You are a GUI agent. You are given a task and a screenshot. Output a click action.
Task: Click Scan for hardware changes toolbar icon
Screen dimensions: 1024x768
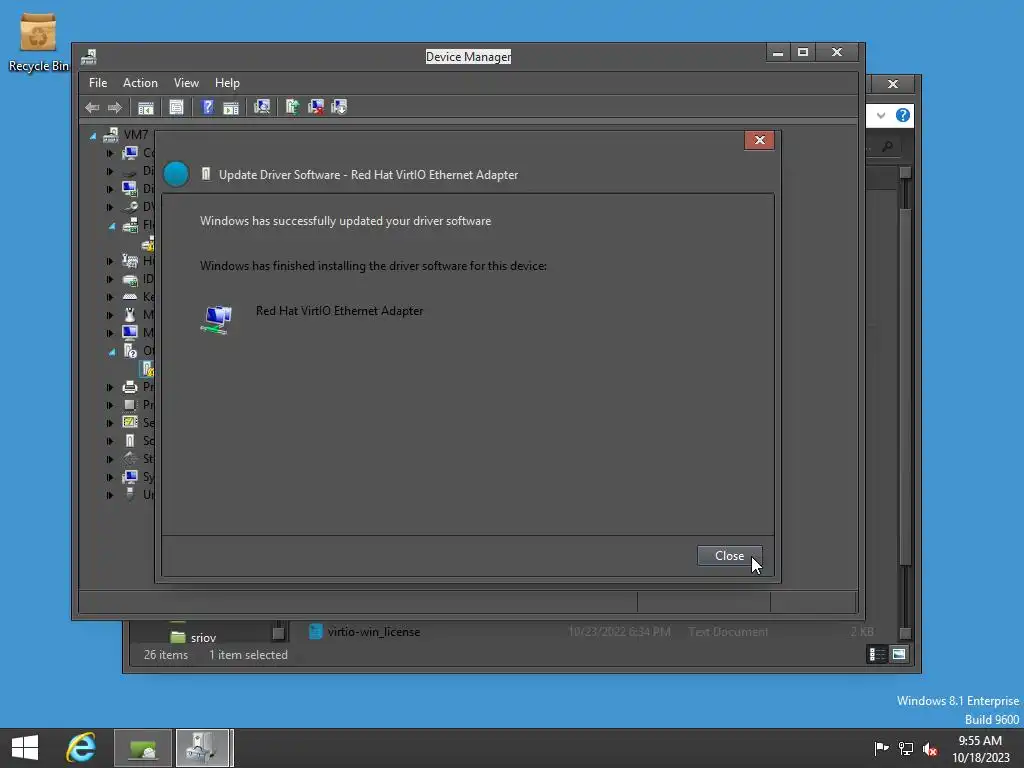262,107
